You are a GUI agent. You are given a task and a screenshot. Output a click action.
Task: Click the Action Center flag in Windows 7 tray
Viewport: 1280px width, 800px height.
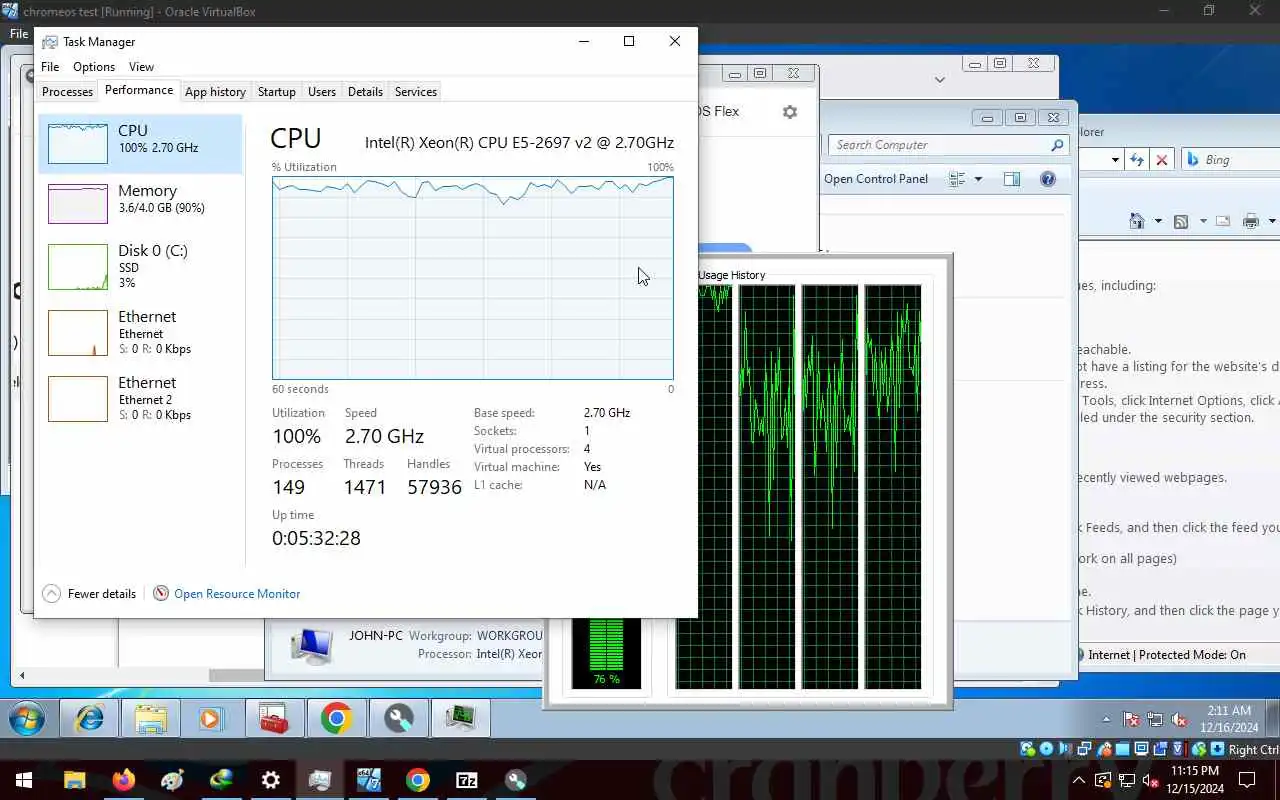click(x=1131, y=719)
